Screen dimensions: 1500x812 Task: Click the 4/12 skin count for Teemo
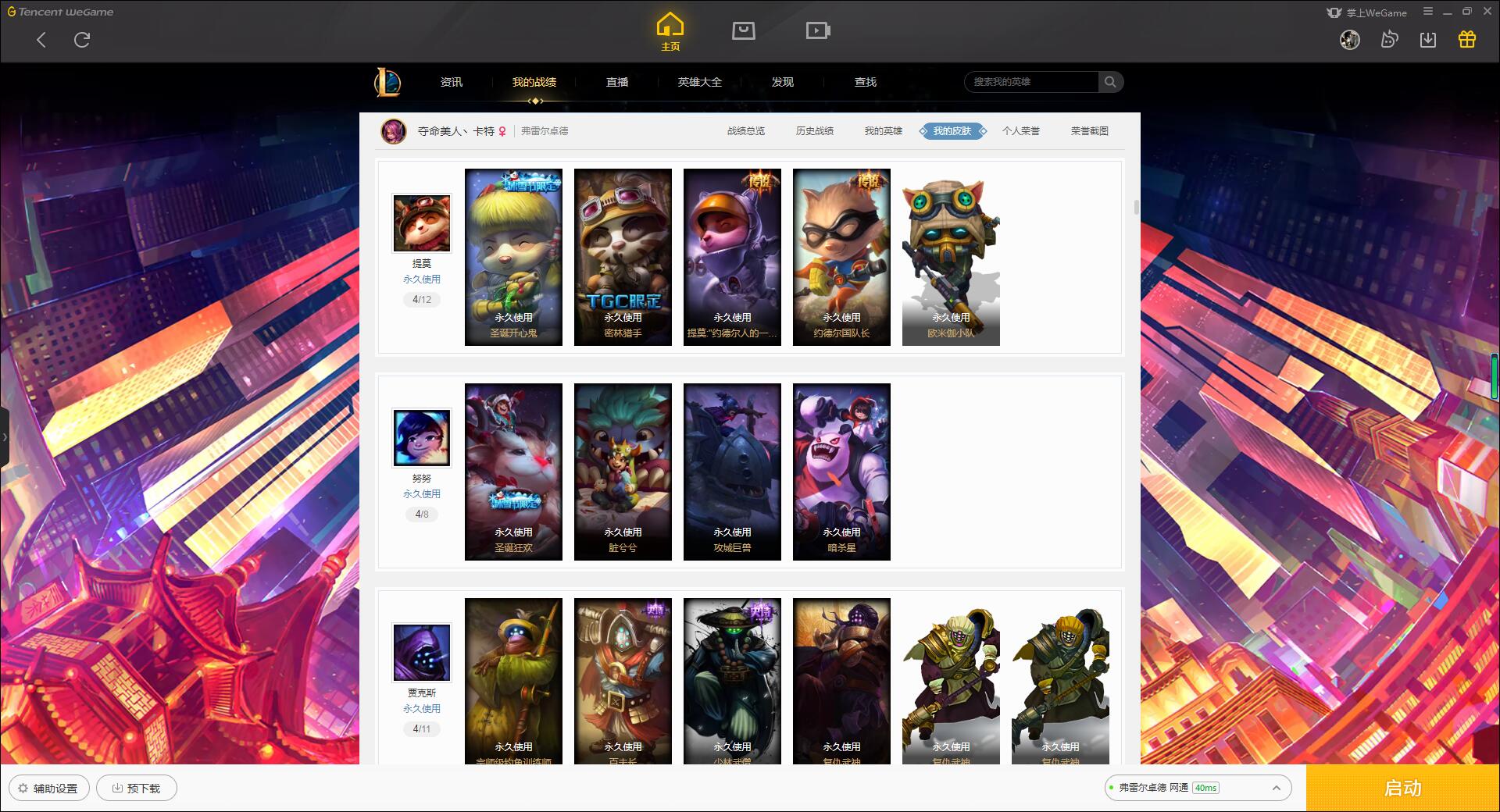422,300
